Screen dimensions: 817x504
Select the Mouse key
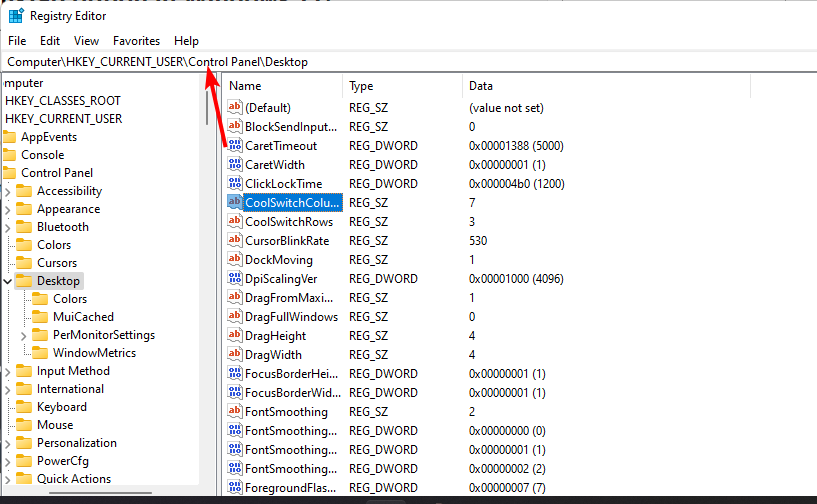55,425
